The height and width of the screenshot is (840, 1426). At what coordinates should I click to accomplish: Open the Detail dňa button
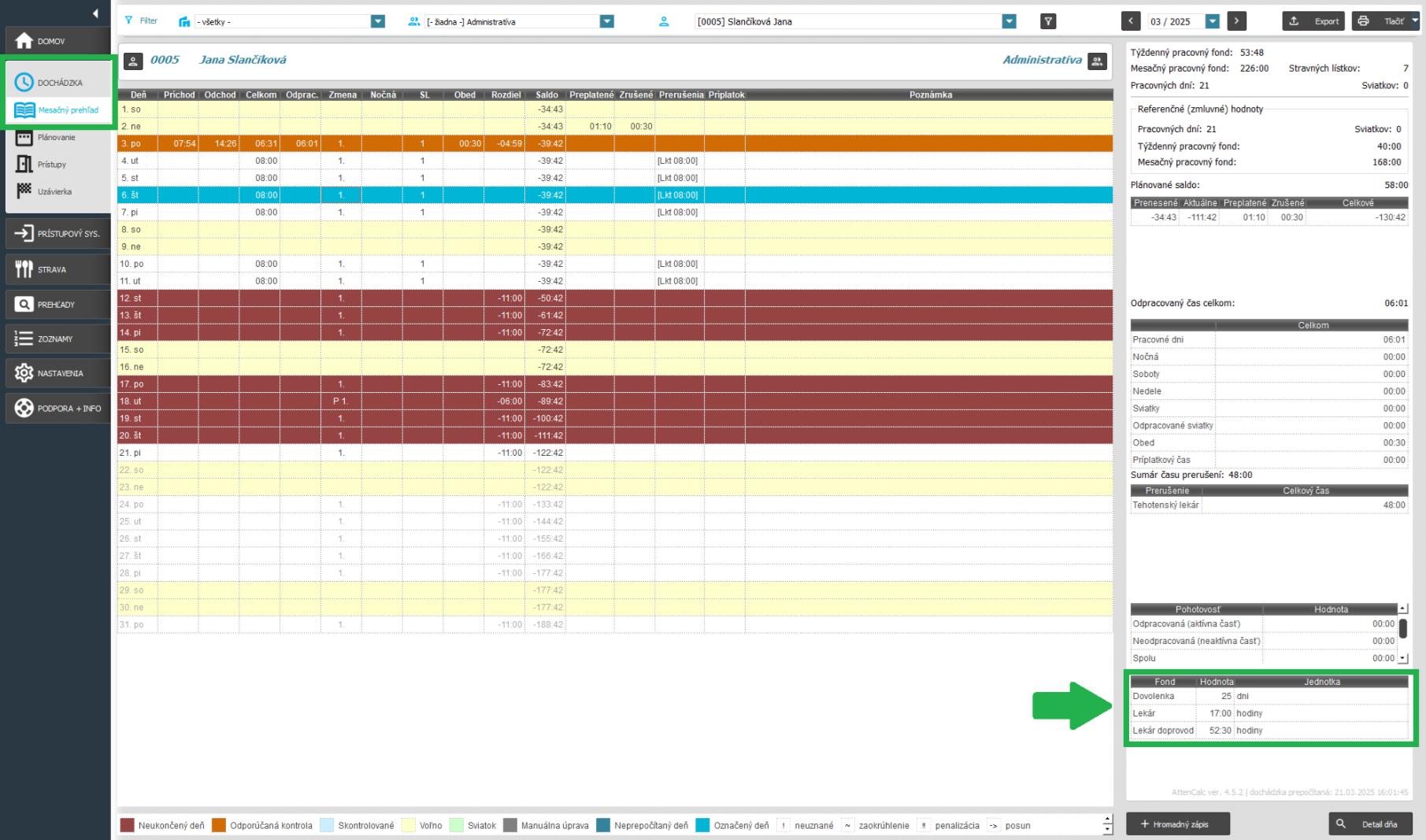[x=1370, y=824]
